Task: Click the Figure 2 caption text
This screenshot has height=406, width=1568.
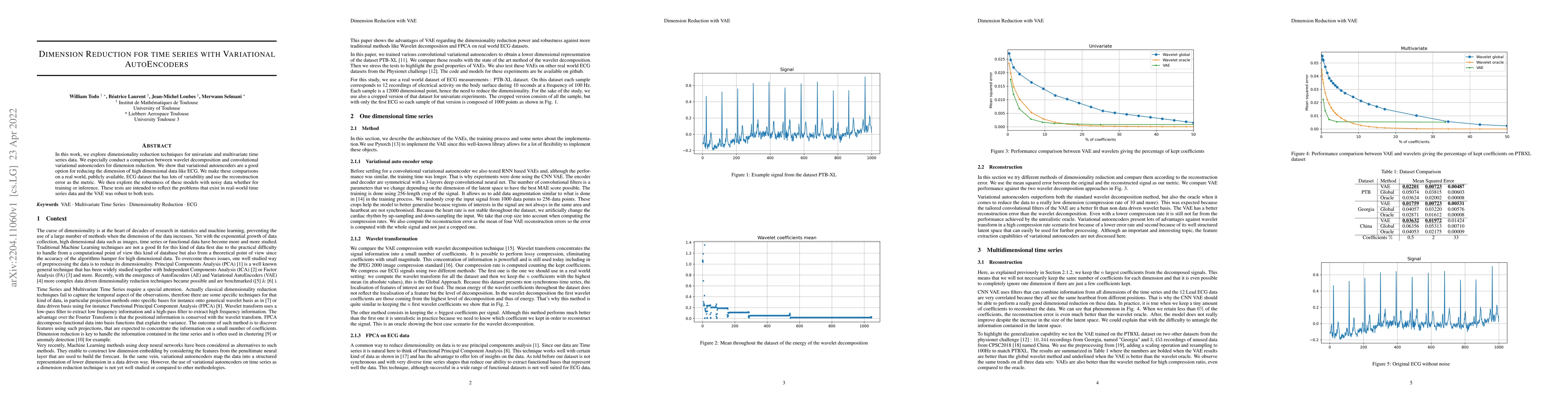Action: tap(784, 343)
